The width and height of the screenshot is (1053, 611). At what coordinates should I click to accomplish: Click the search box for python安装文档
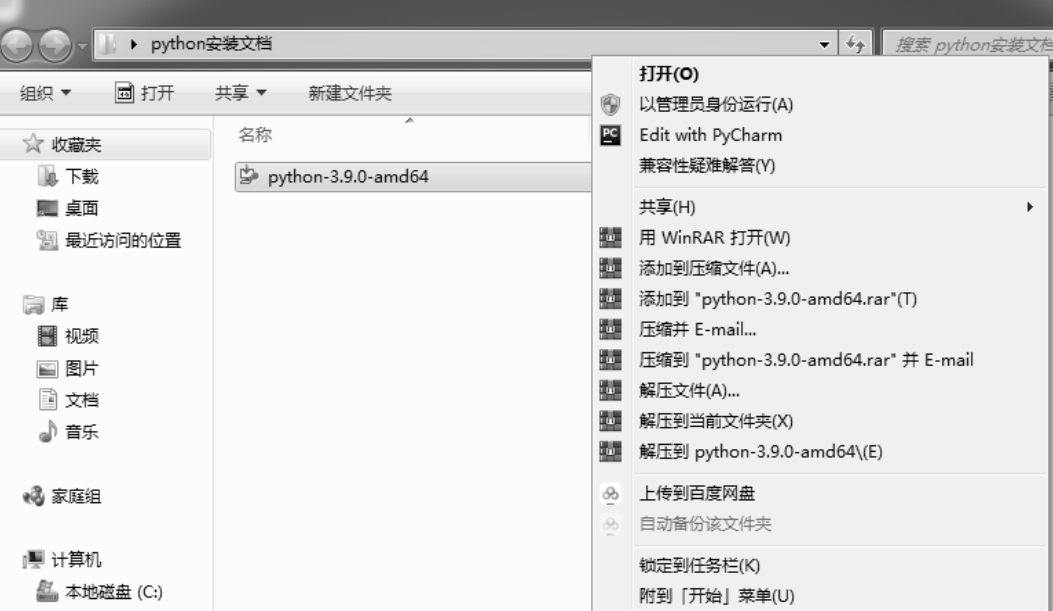click(967, 45)
